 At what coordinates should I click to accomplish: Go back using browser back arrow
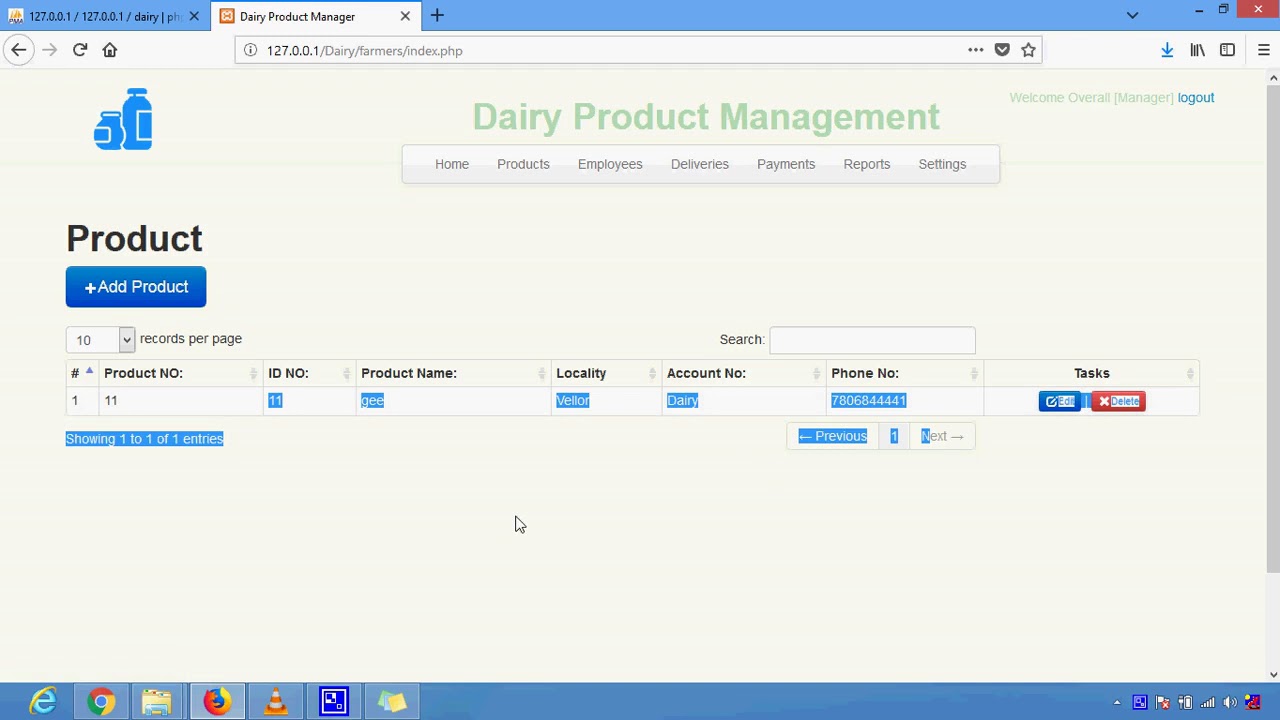(x=18, y=50)
